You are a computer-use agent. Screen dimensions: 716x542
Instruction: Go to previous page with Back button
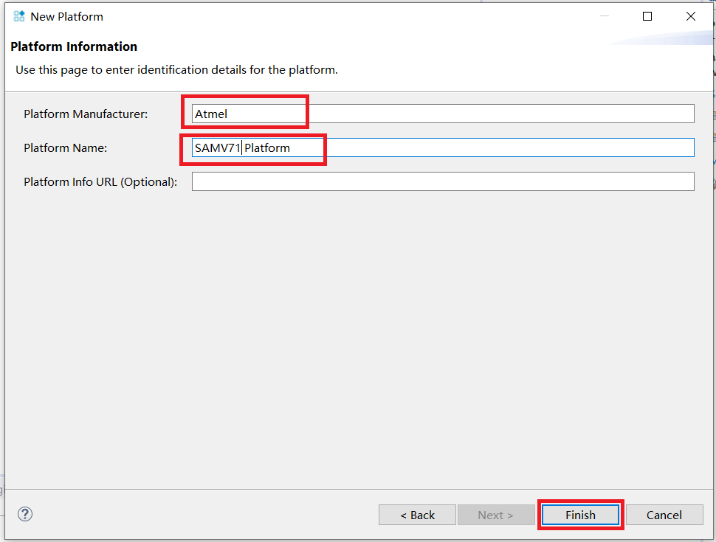point(417,515)
